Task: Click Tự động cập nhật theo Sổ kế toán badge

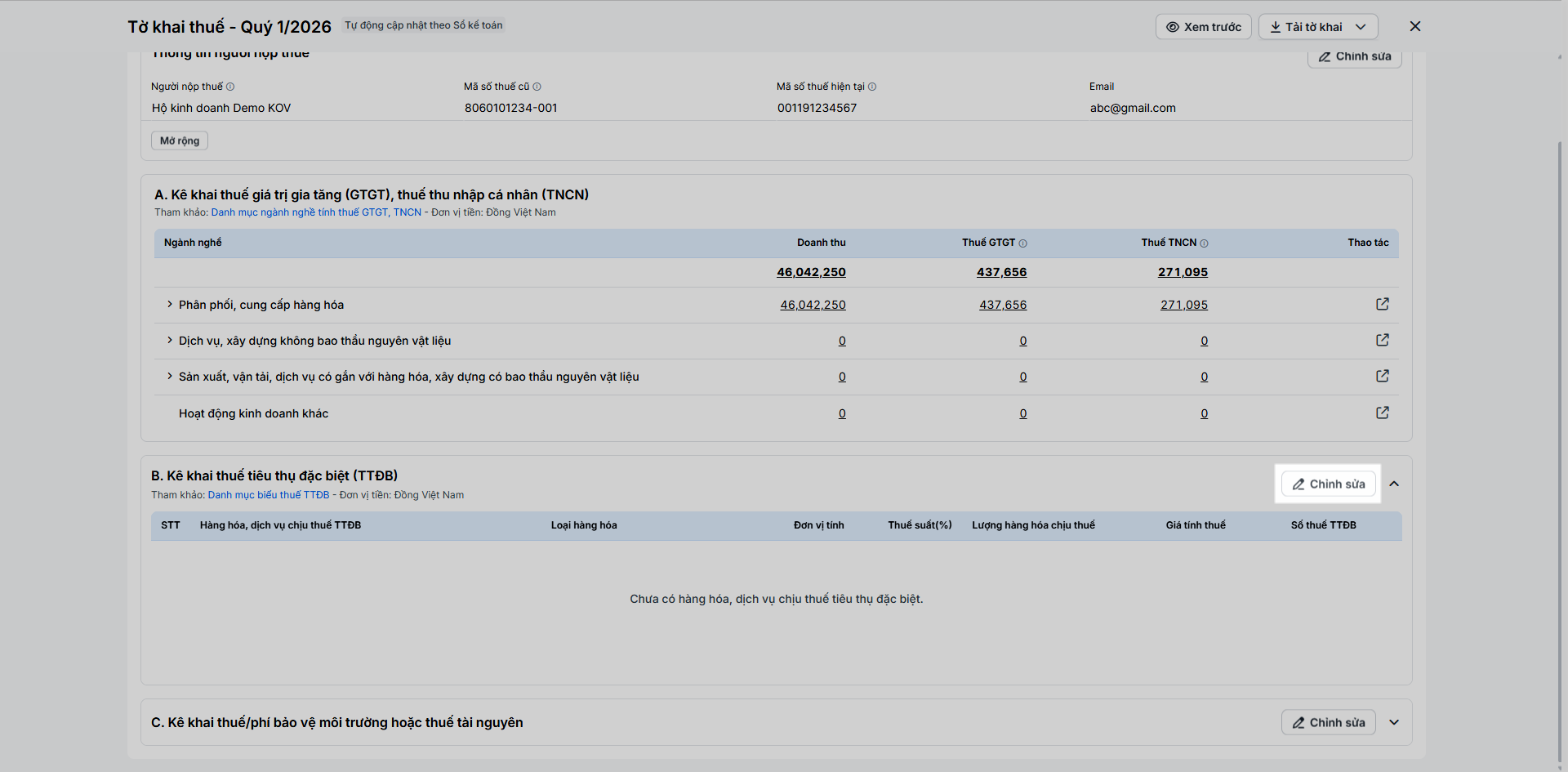Action: point(423,25)
